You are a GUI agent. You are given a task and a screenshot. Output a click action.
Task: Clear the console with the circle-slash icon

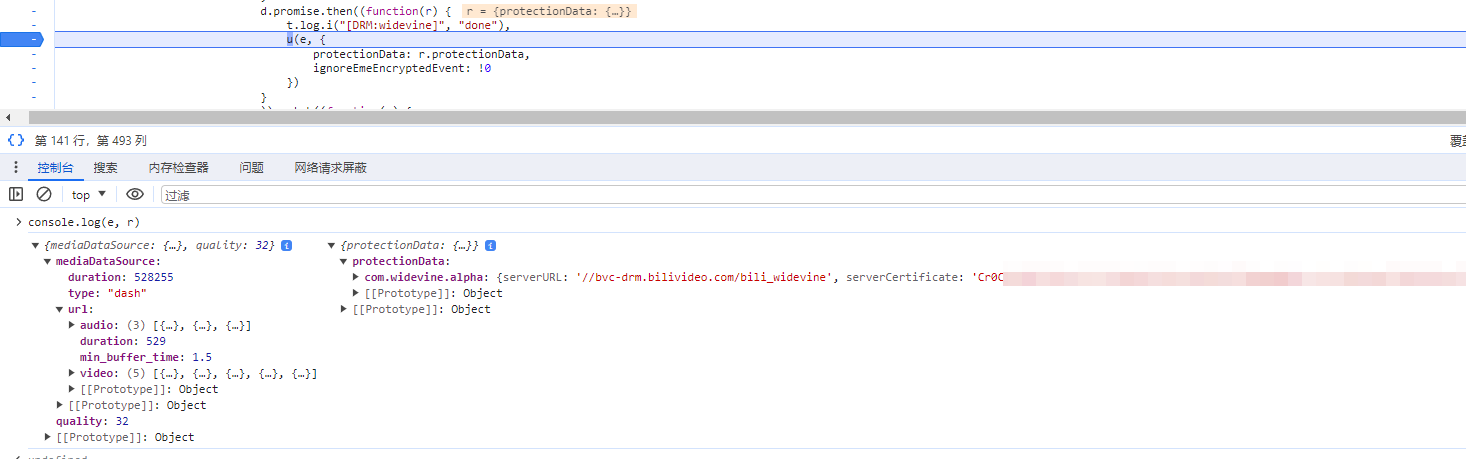pos(44,194)
